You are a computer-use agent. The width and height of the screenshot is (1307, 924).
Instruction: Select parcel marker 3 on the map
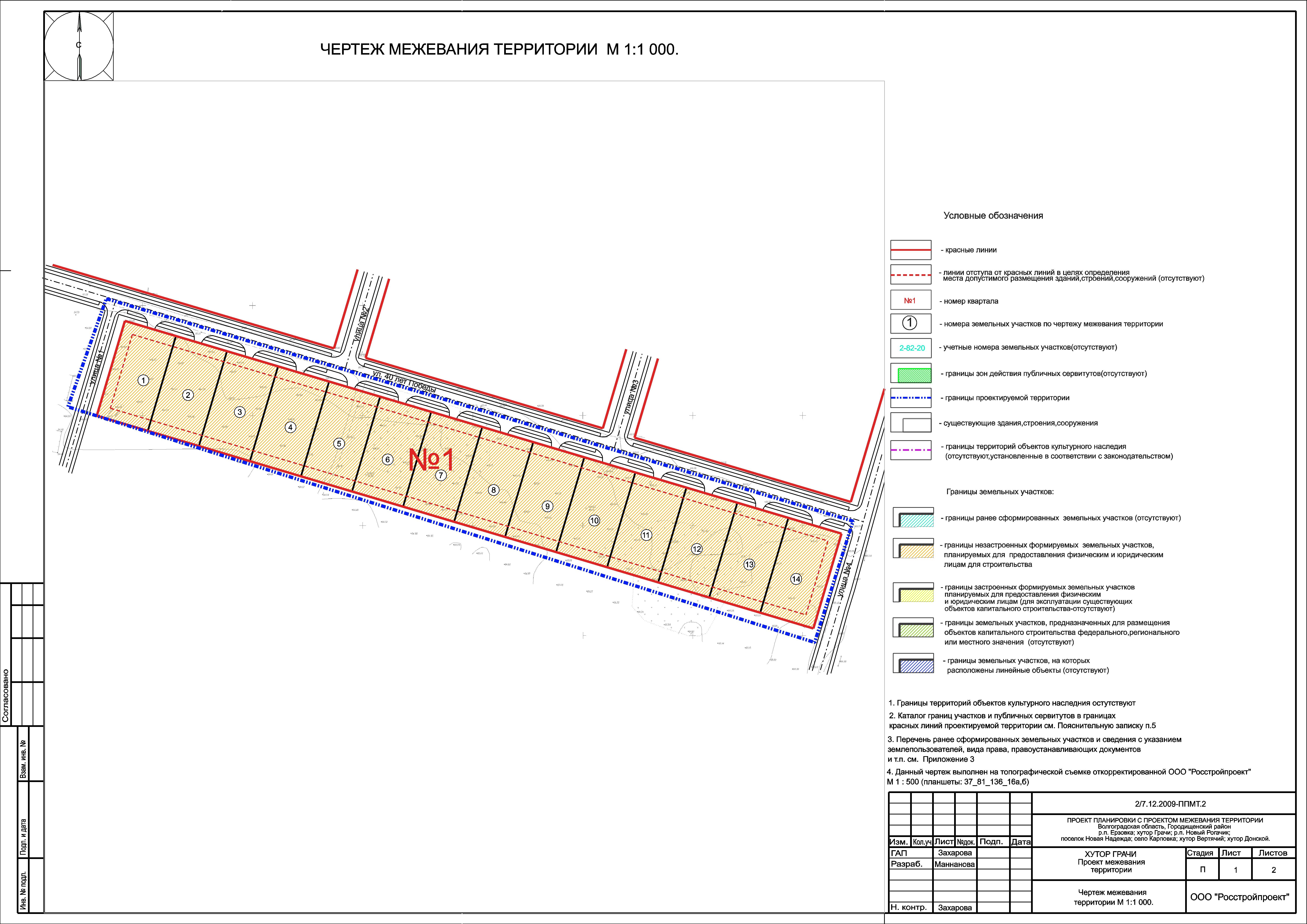click(x=240, y=412)
